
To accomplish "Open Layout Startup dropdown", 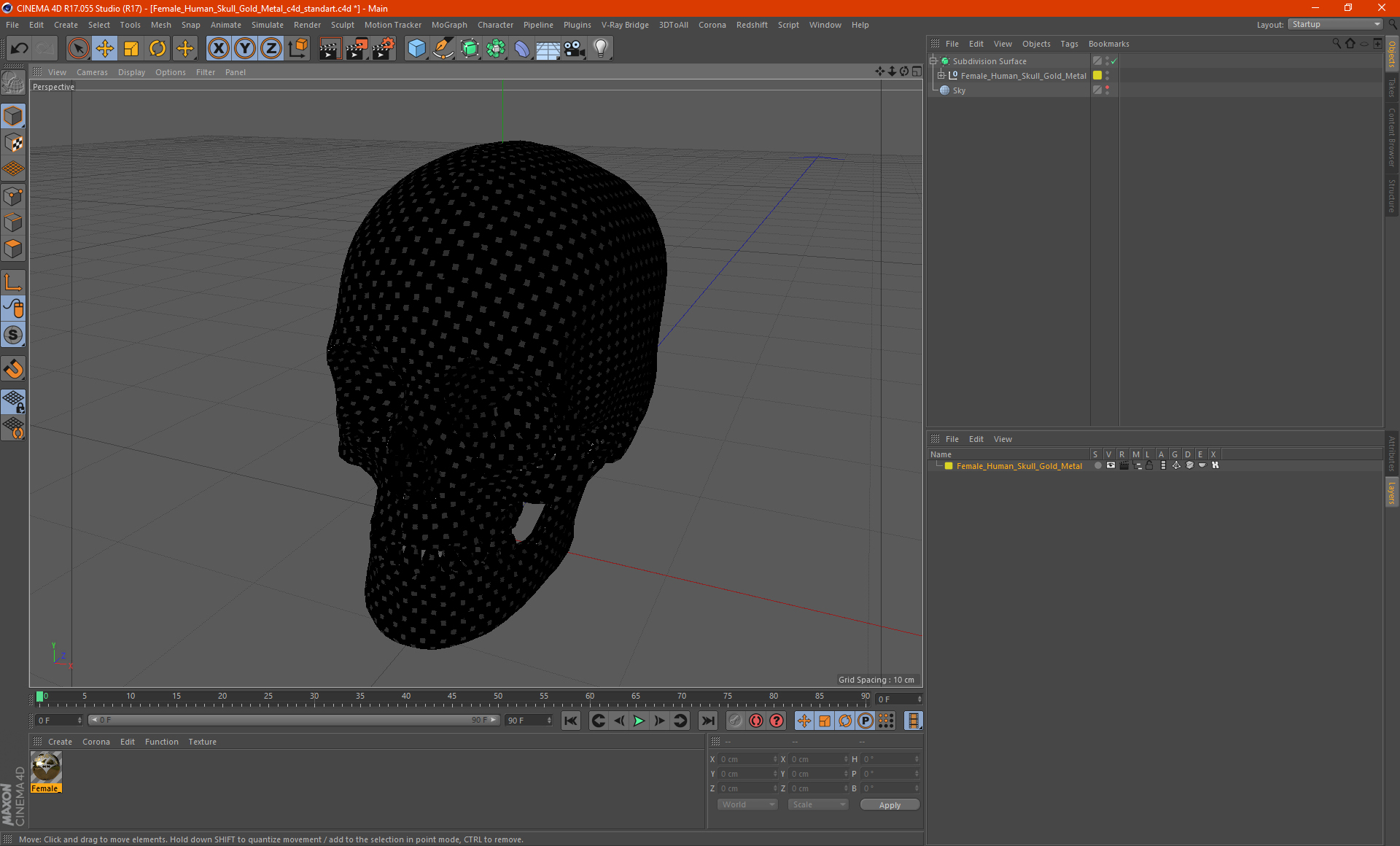I will [1336, 24].
